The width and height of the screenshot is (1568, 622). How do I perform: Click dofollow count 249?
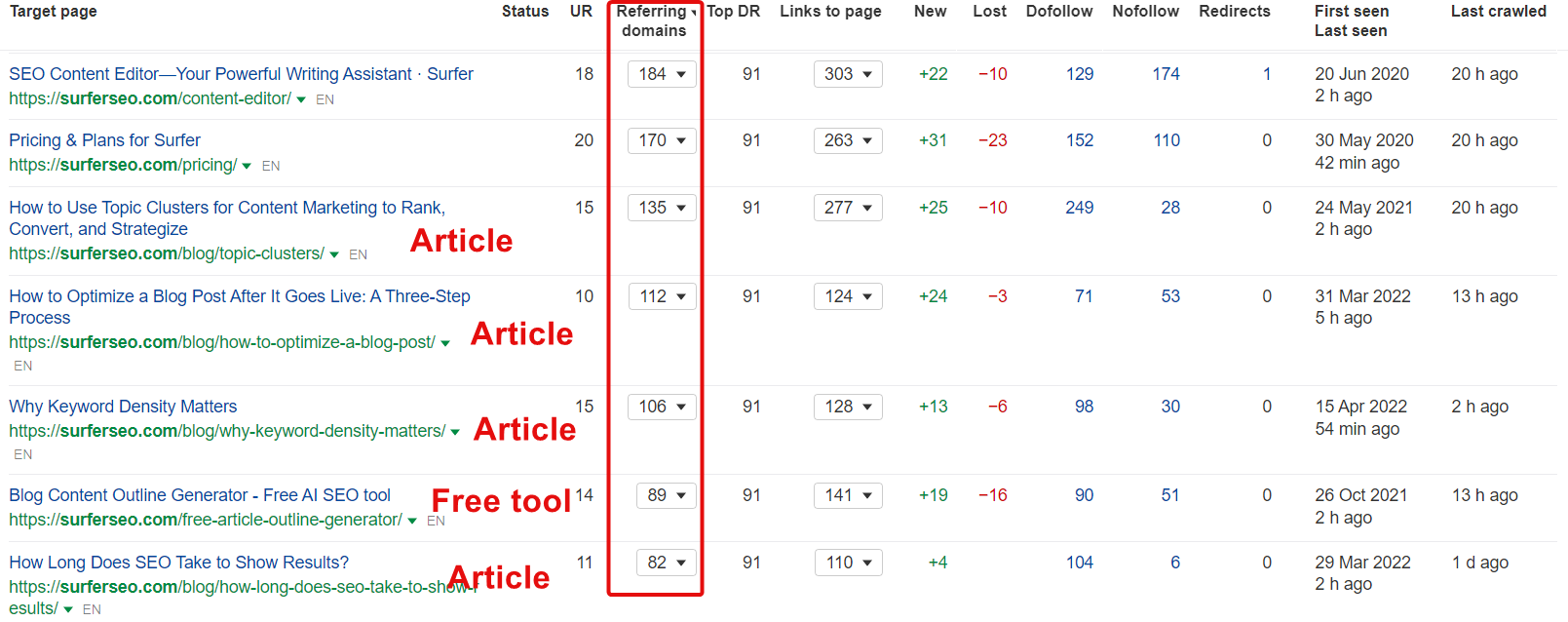tap(1080, 208)
